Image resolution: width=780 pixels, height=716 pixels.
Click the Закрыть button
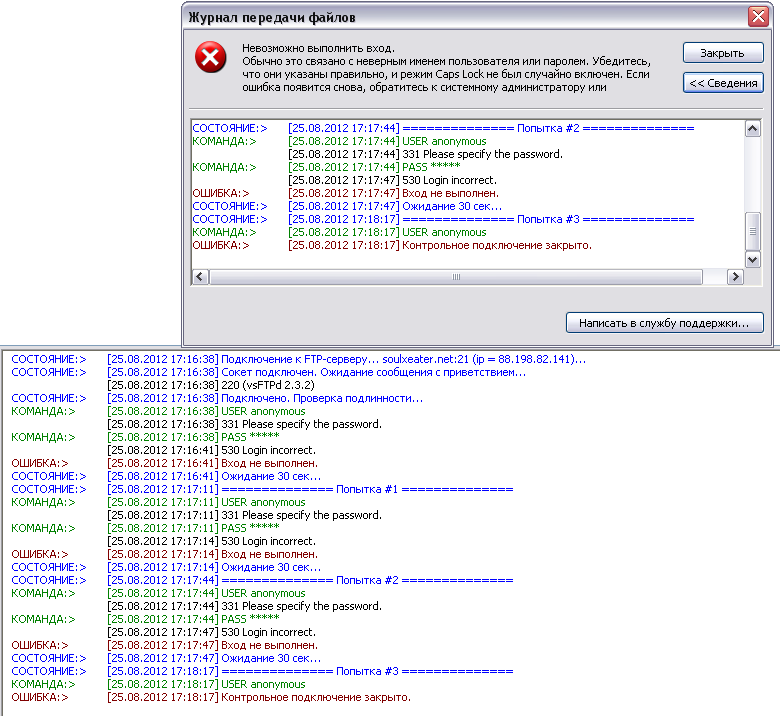pos(723,53)
